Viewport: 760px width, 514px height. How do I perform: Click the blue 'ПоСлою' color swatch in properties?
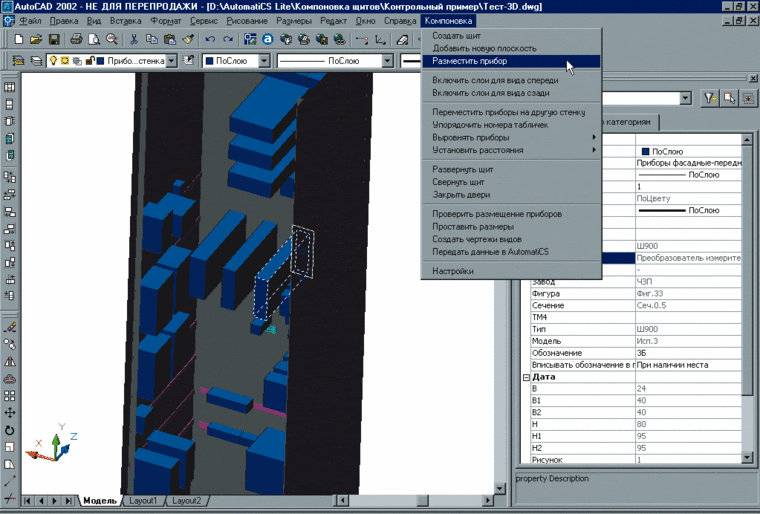[x=645, y=152]
